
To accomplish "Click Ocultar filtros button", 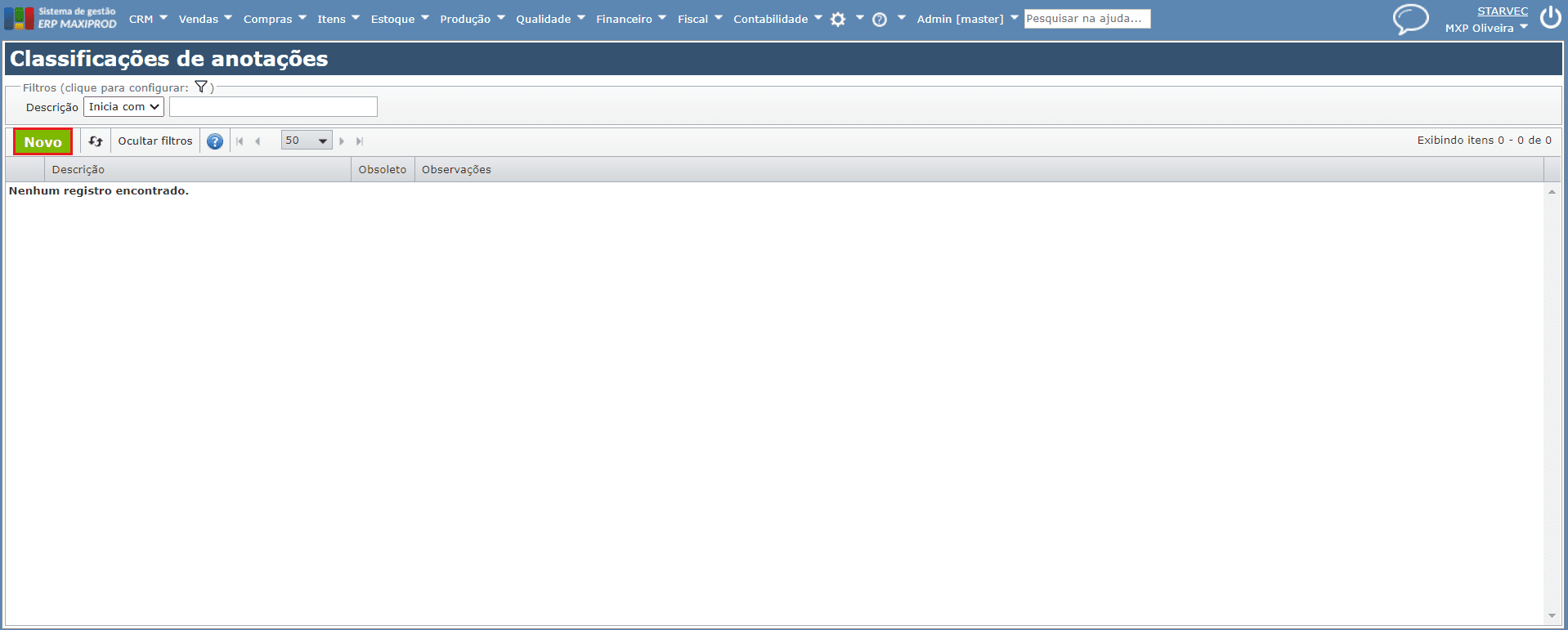I will (155, 141).
